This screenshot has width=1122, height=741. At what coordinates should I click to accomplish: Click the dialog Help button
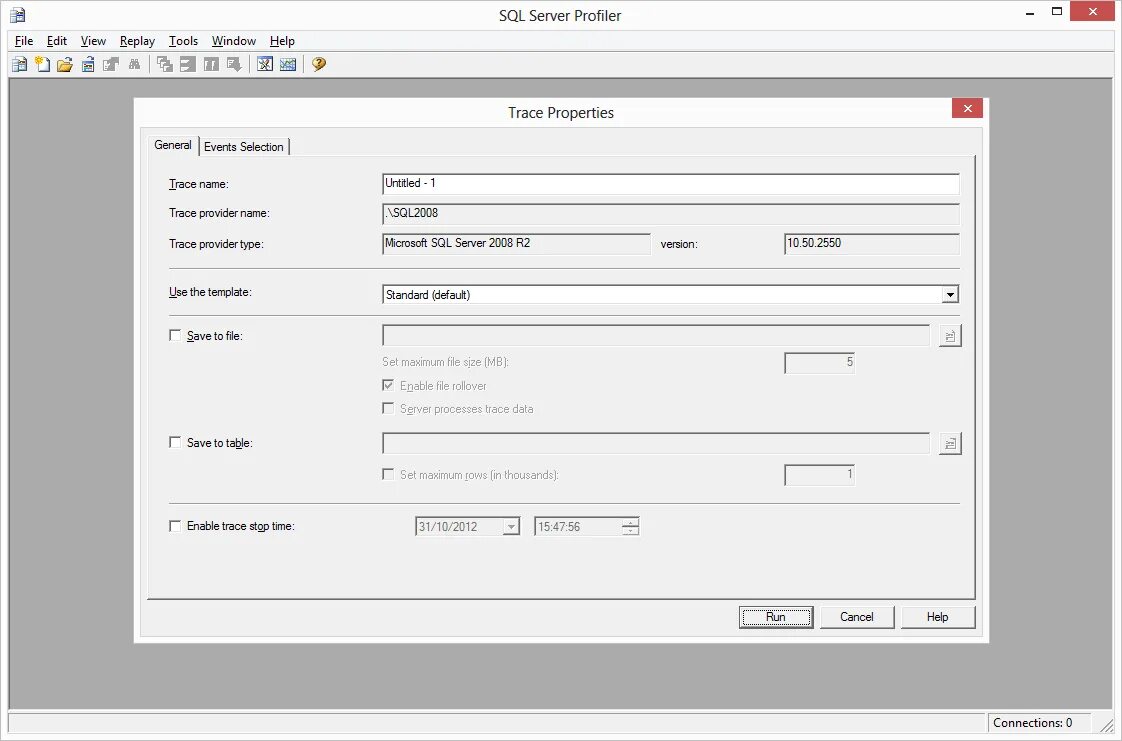click(937, 617)
